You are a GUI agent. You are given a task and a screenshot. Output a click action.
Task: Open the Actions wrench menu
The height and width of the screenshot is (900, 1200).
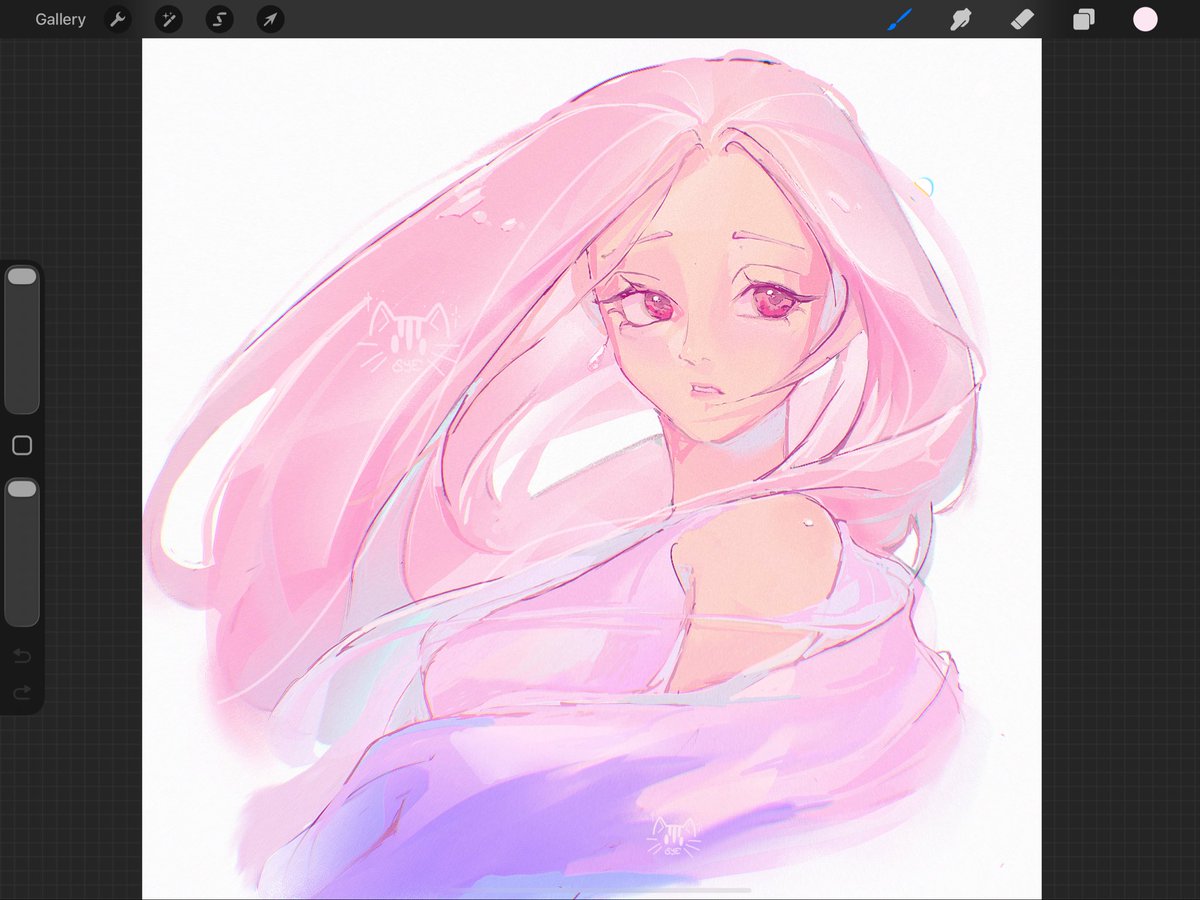click(118, 19)
